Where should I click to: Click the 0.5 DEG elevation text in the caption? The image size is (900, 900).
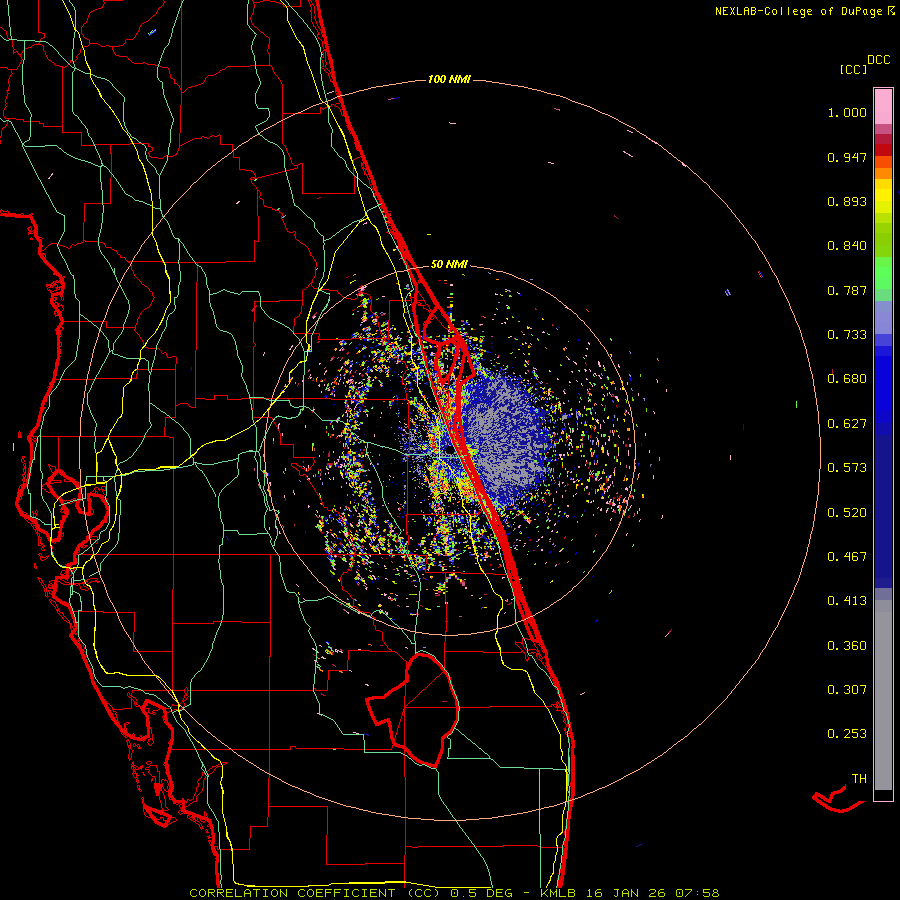481,893
